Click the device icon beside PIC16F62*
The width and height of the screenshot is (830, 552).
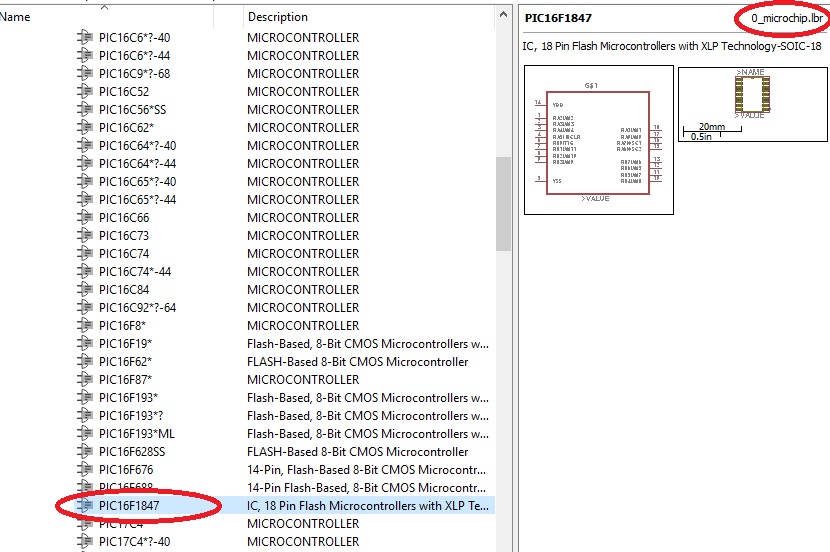coord(85,361)
